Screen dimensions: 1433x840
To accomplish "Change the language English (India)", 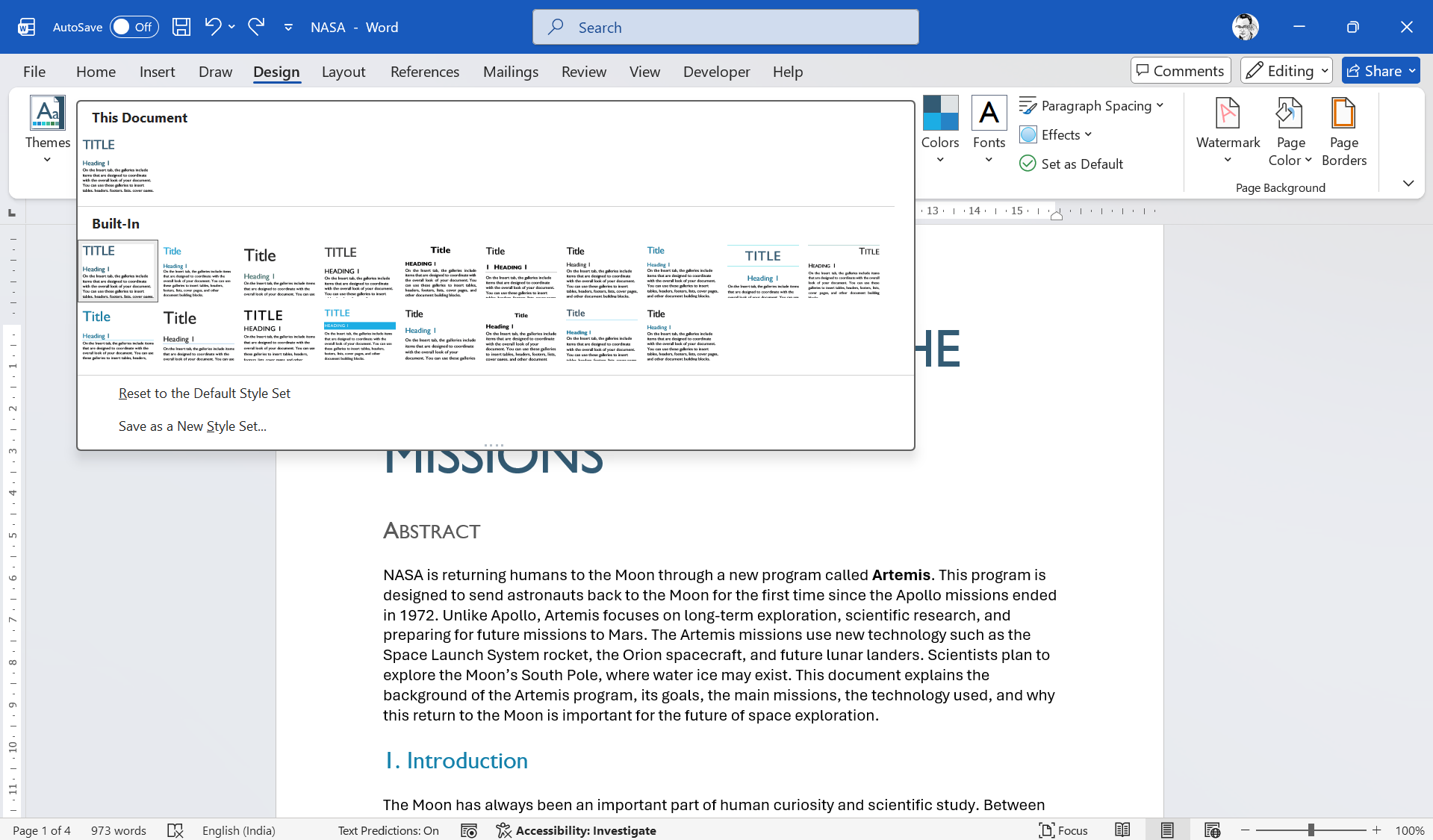I will 239,830.
